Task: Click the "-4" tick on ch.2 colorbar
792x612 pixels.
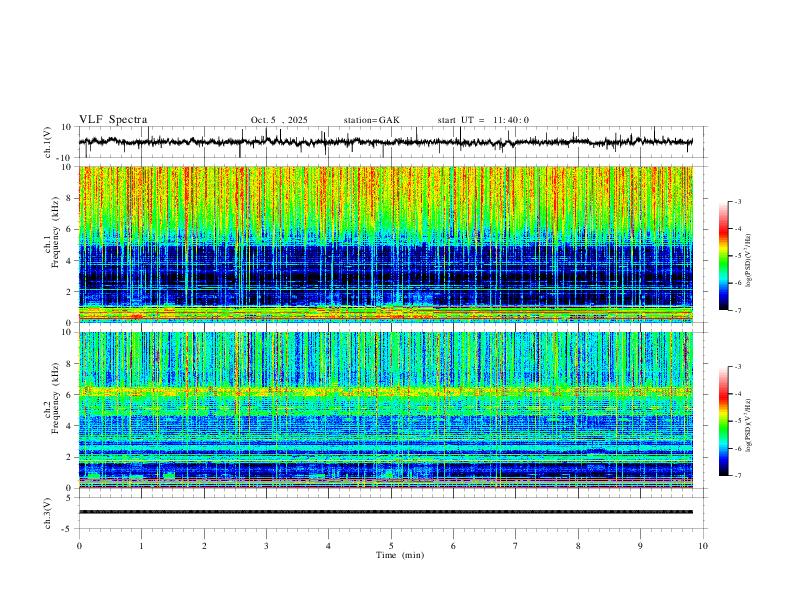Action: pyautogui.click(x=738, y=394)
